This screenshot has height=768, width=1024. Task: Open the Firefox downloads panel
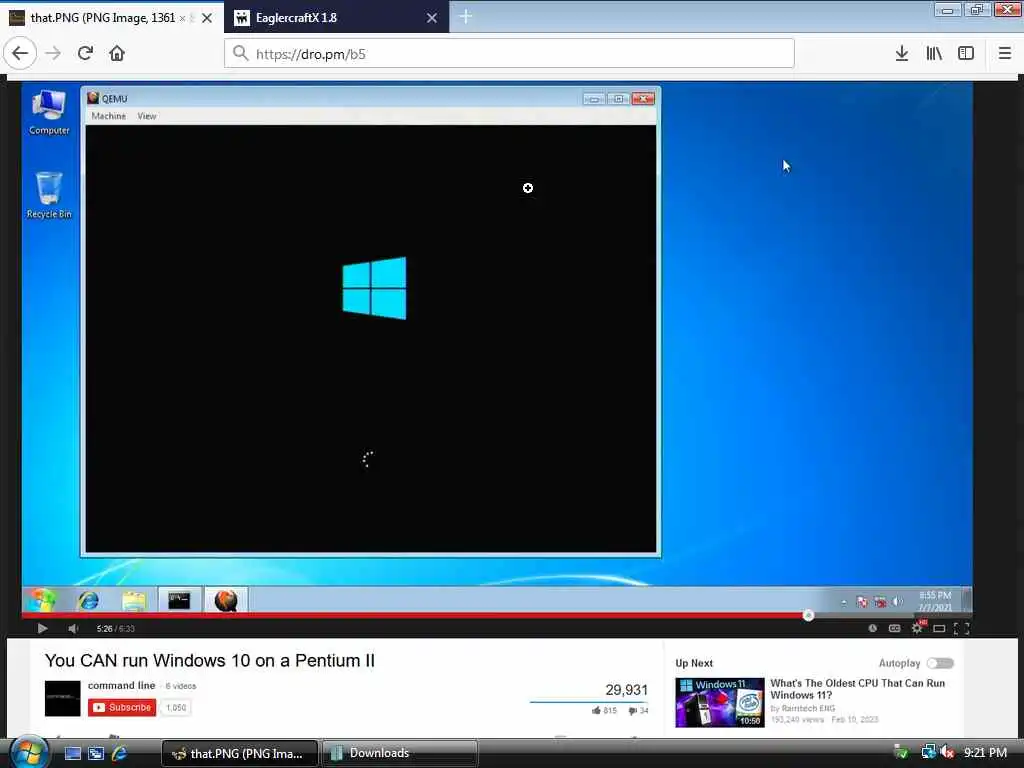pos(901,54)
